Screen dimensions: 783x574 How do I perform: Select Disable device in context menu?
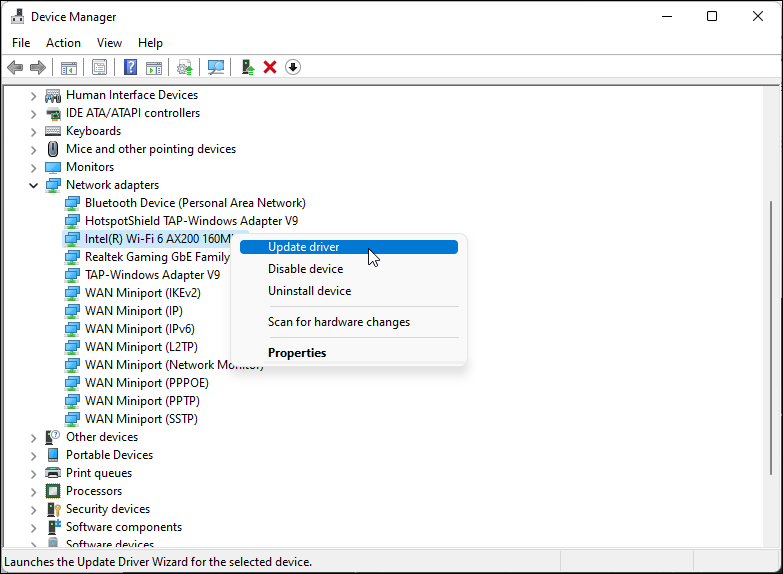[x=305, y=269]
